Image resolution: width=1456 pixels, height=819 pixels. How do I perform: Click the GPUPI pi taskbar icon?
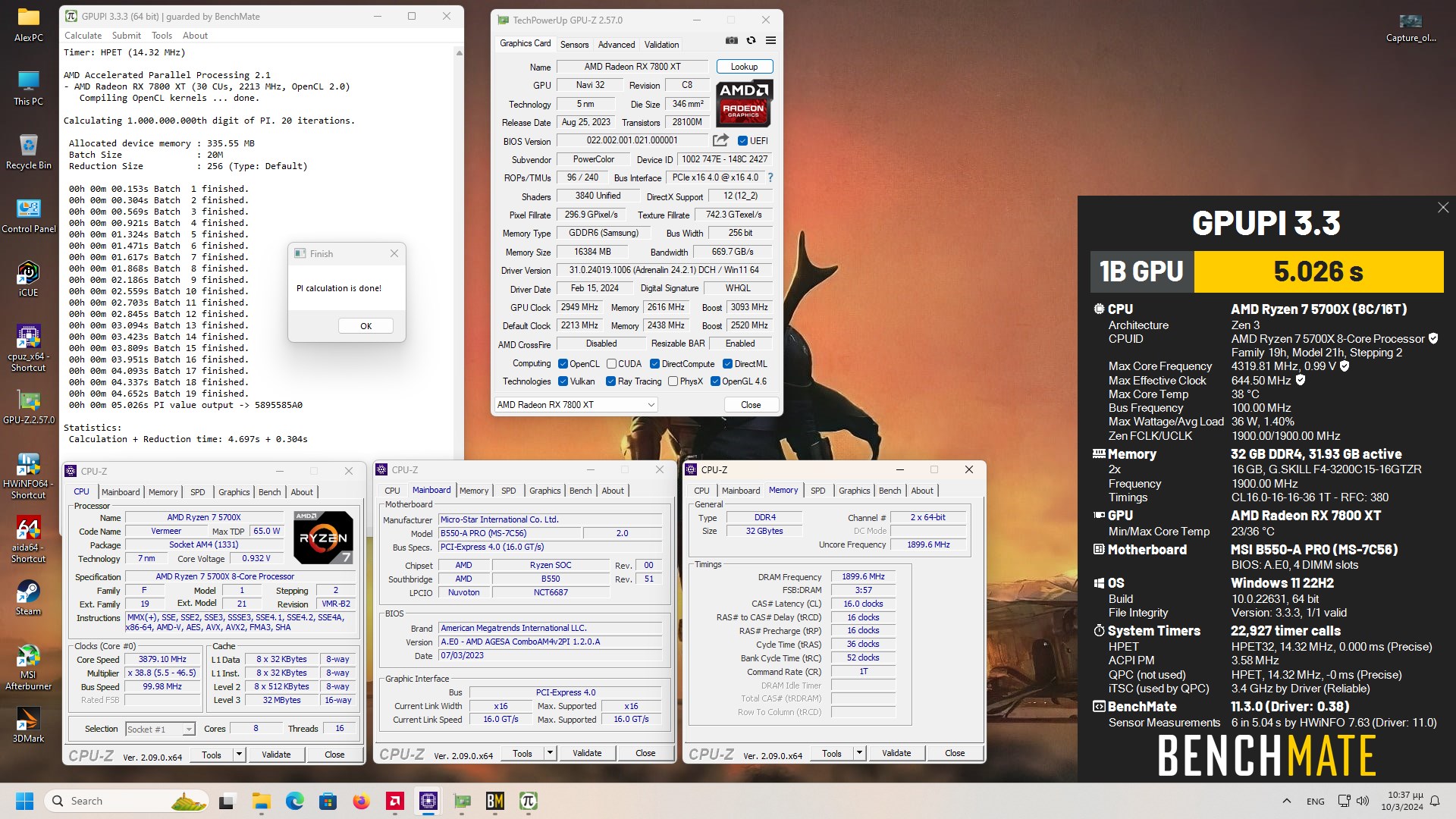point(529,801)
